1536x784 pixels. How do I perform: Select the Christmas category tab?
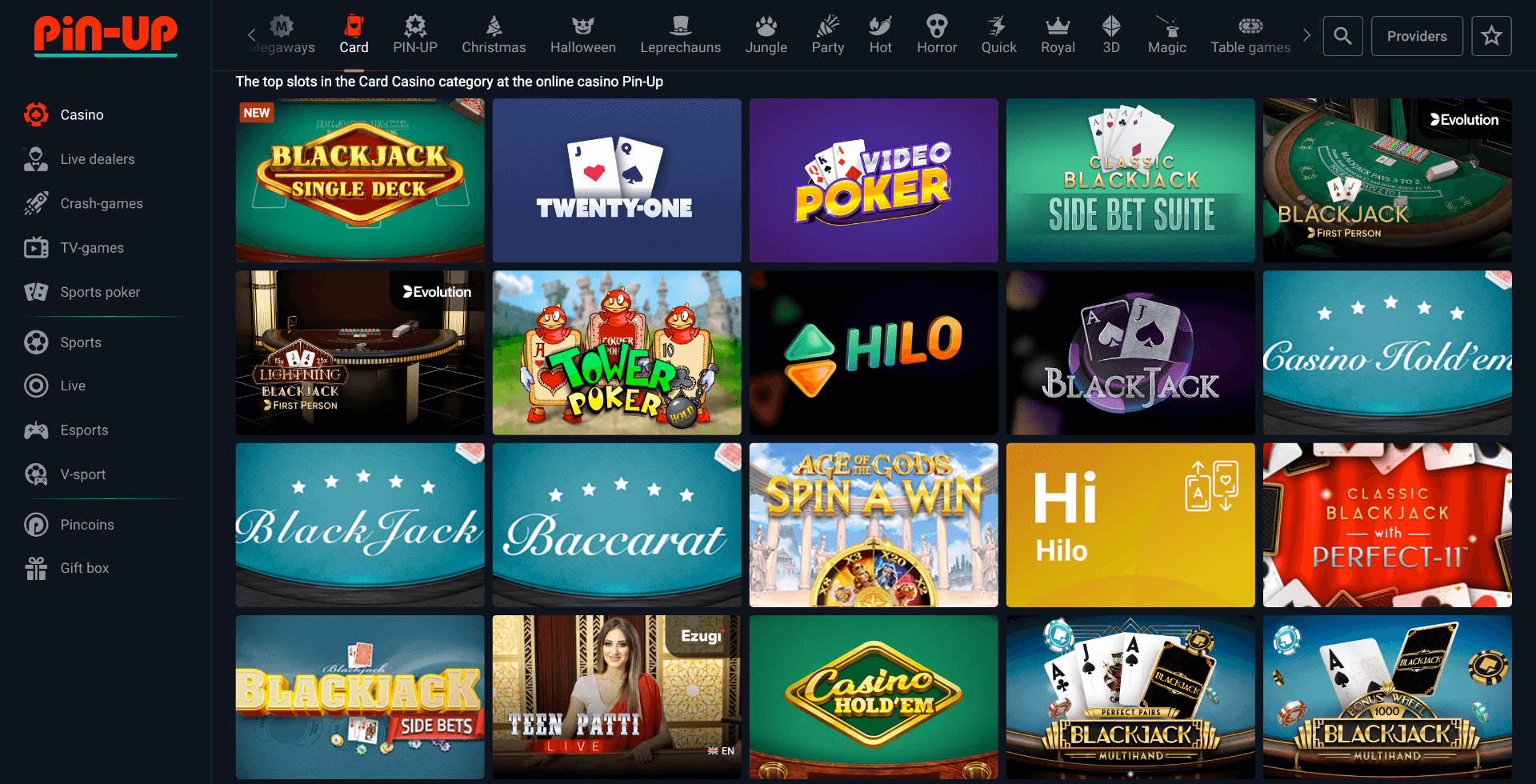(494, 35)
